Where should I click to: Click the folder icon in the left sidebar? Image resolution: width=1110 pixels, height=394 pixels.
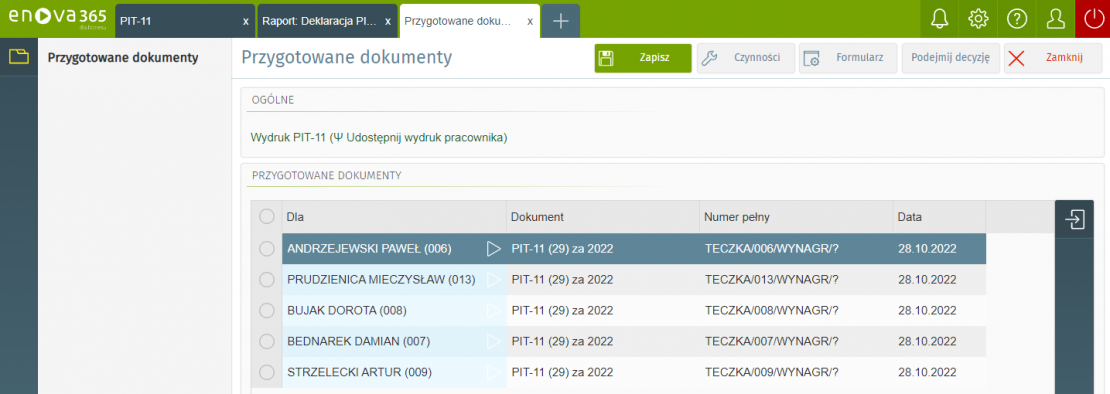click(x=18, y=57)
